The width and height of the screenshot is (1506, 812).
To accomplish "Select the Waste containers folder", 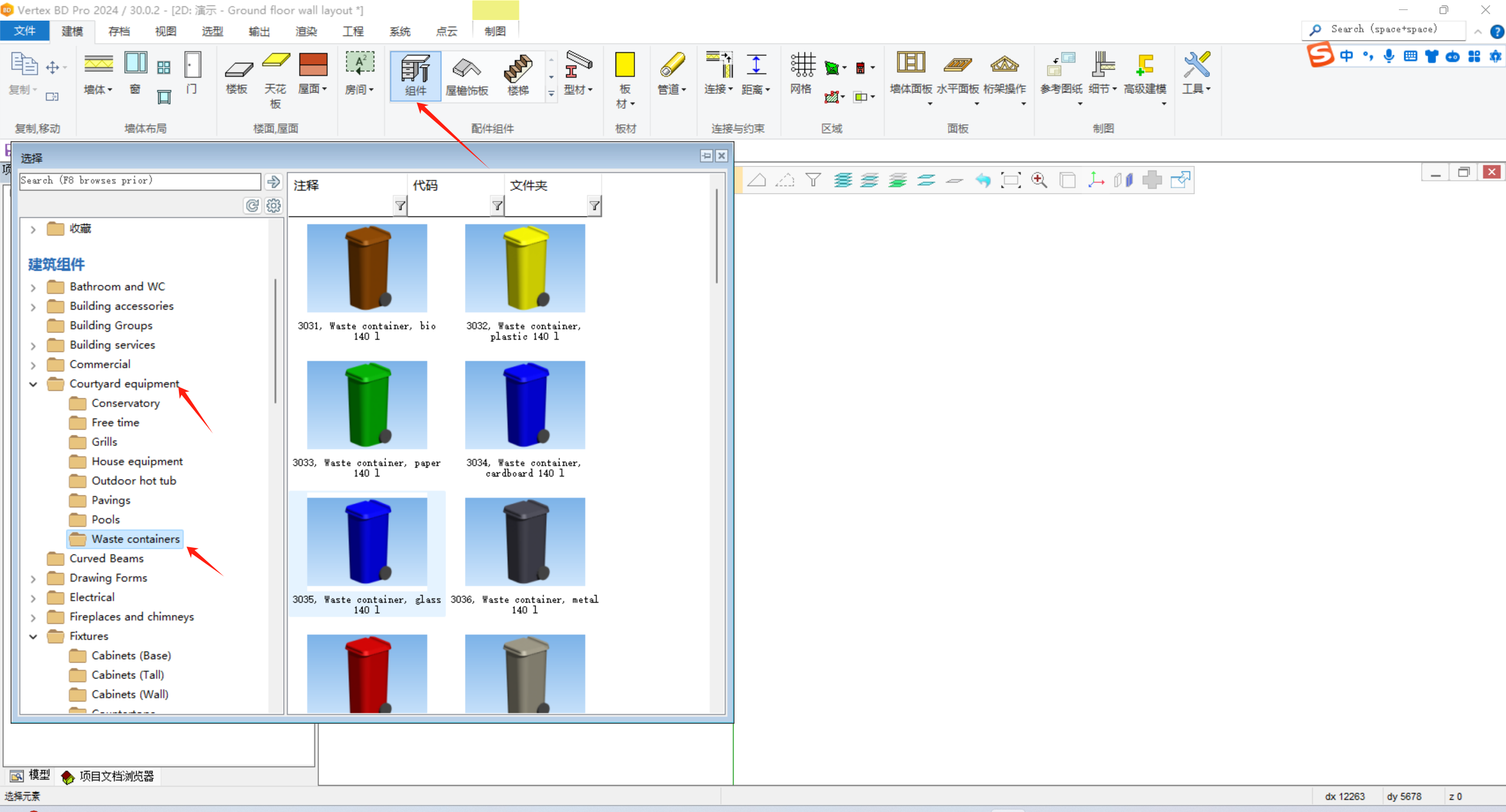I will click(x=125, y=539).
